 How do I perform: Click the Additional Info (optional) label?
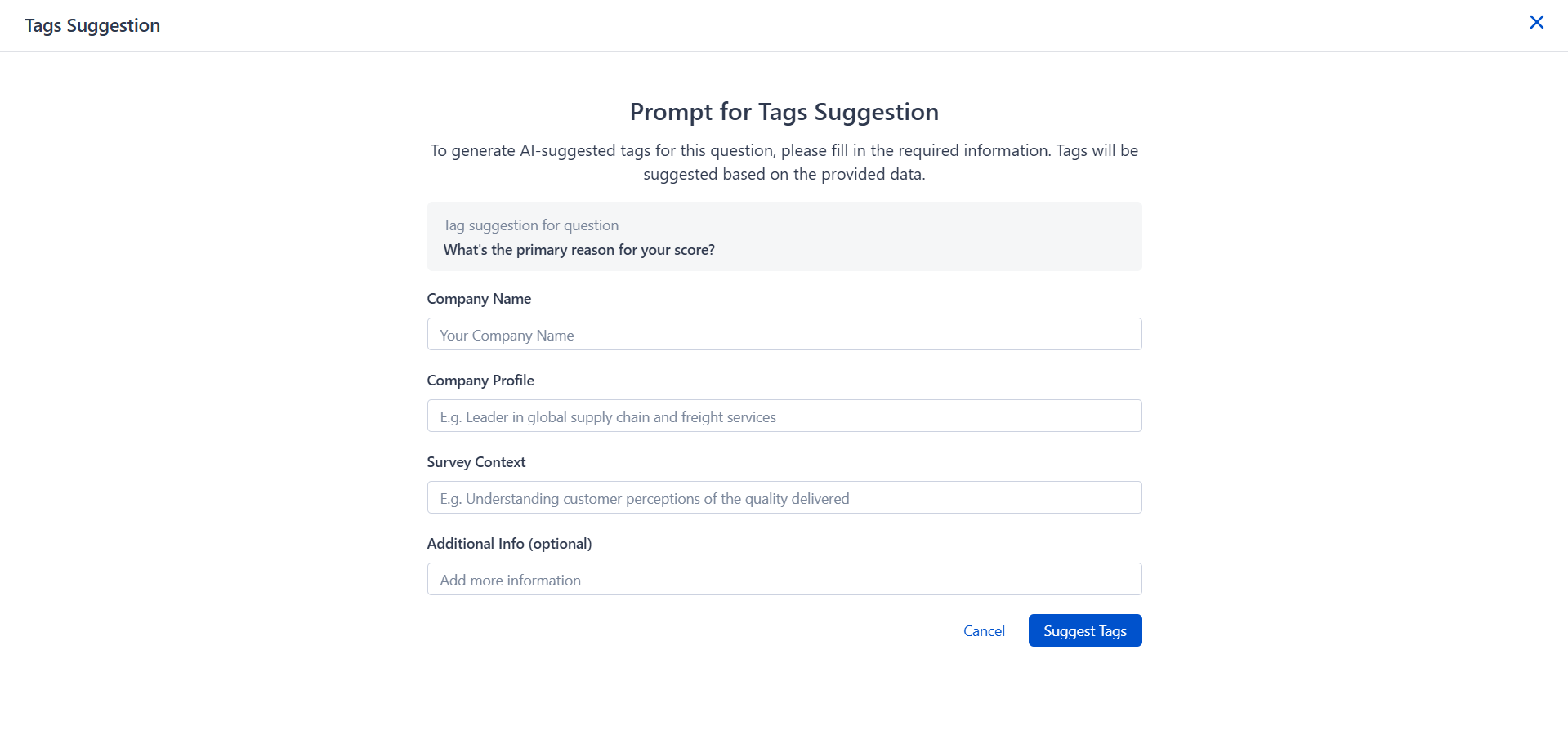click(509, 544)
